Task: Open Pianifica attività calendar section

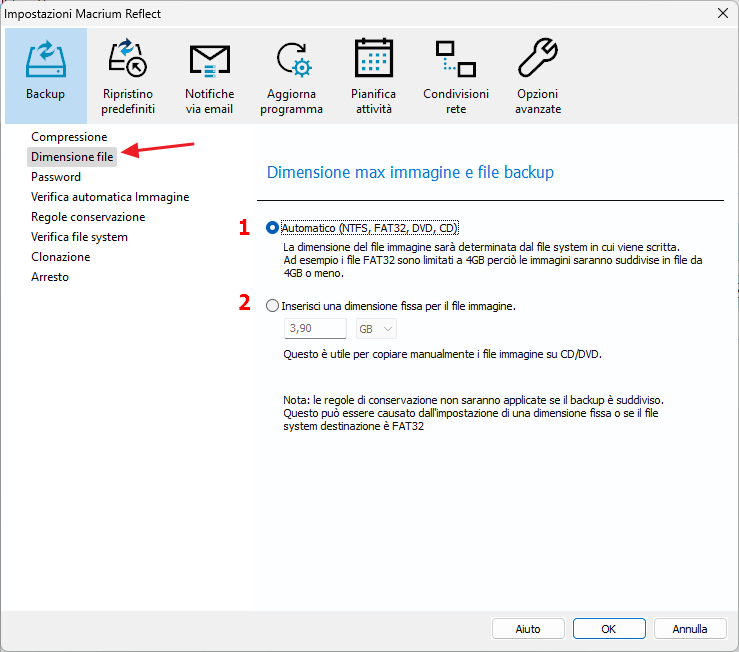Action: point(373,75)
